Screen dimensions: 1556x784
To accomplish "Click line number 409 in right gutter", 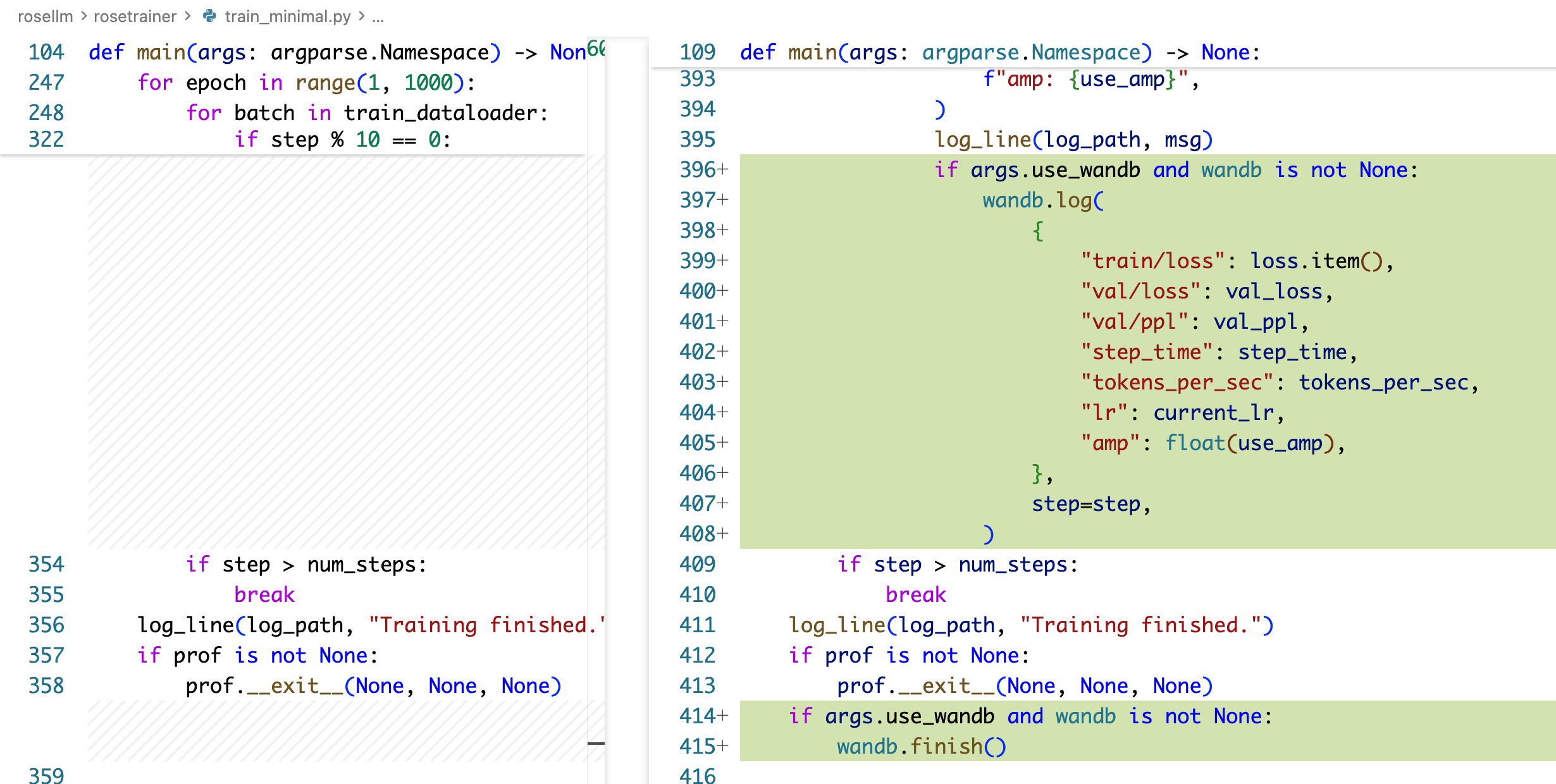I will 697,565.
